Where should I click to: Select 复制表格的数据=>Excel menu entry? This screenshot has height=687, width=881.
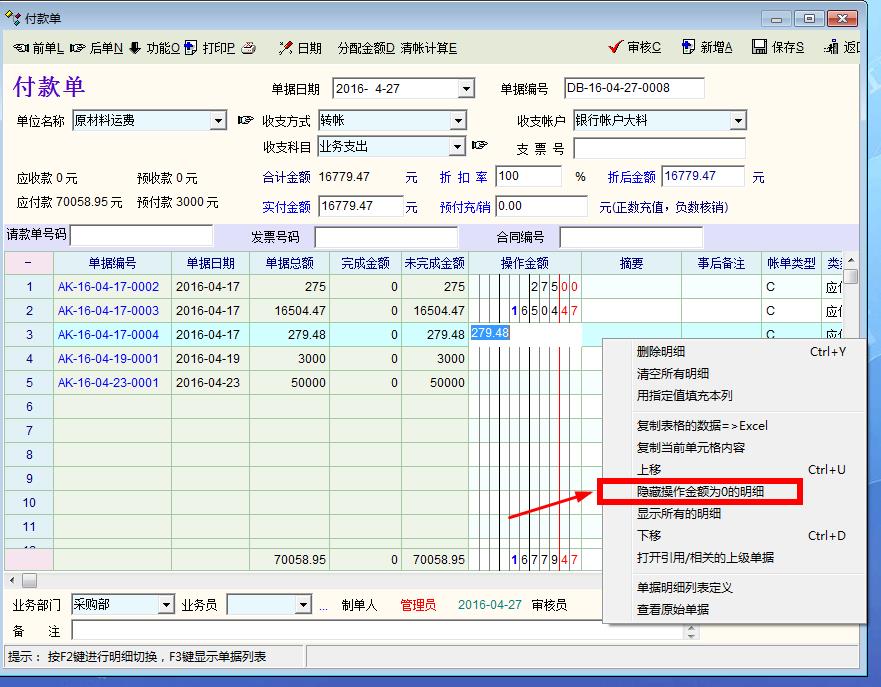click(x=702, y=426)
